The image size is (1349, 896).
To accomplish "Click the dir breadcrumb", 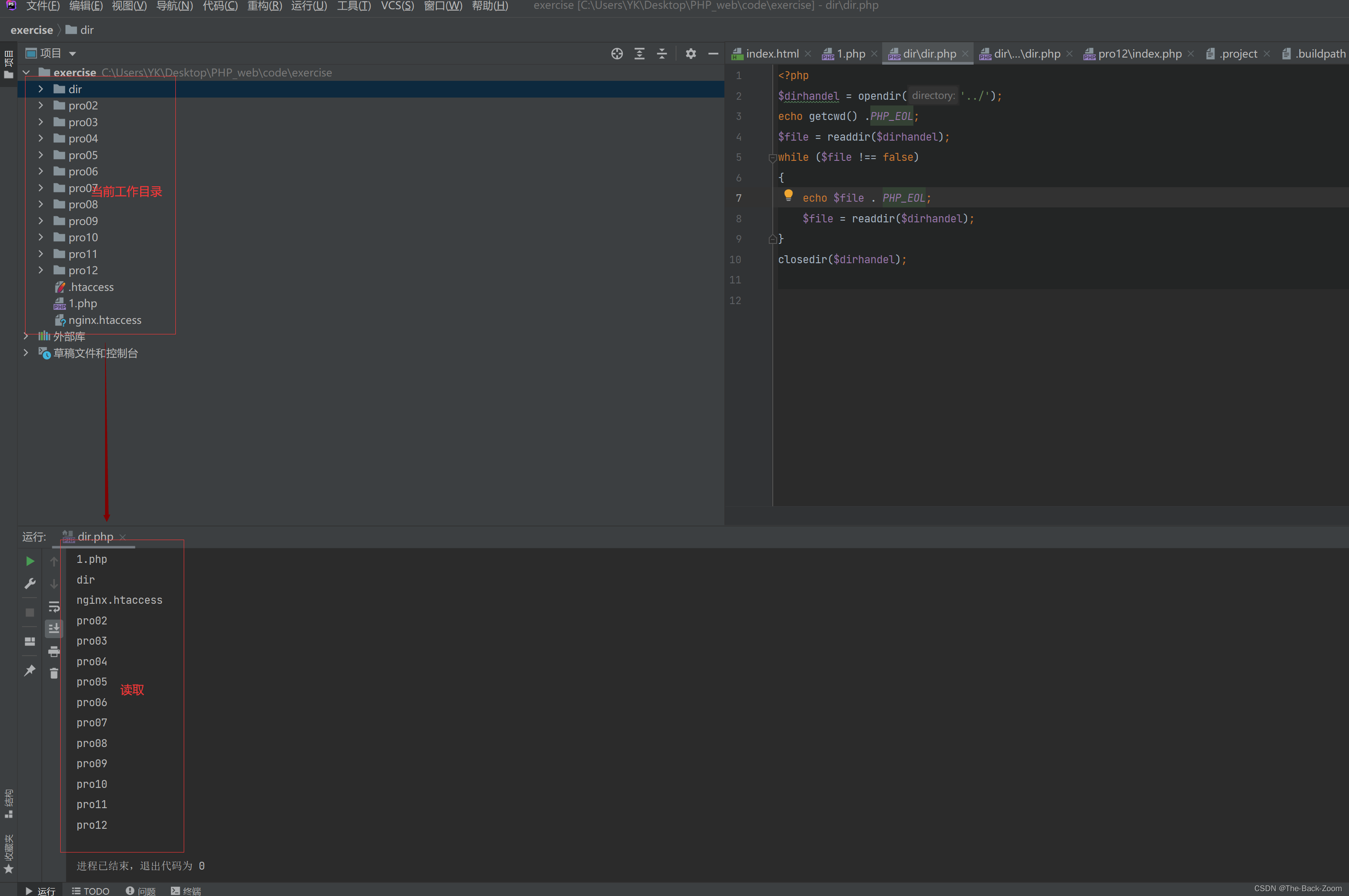I will (x=80, y=30).
